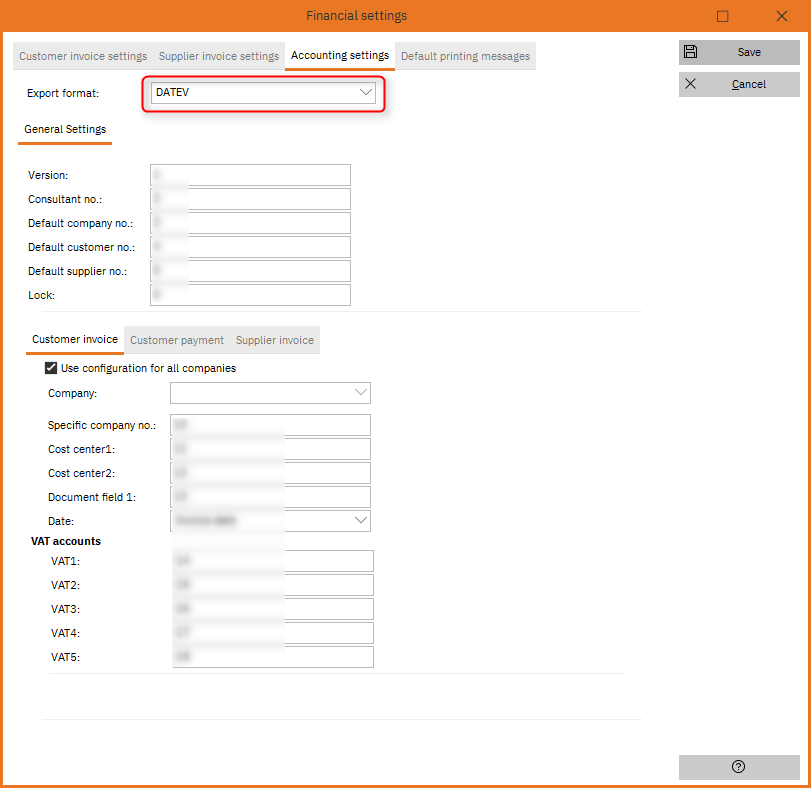Select the Accounting settings tab
Screen dimensions: 811x788
click(340, 55)
